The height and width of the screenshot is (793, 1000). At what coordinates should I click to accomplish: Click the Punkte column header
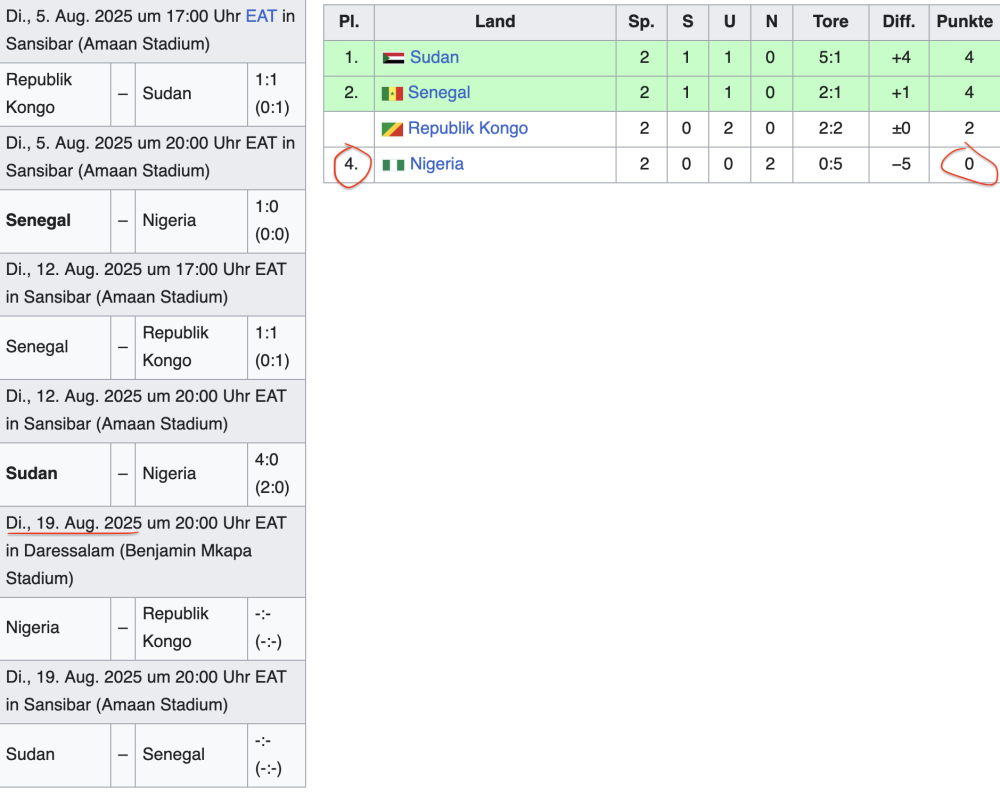tap(964, 21)
